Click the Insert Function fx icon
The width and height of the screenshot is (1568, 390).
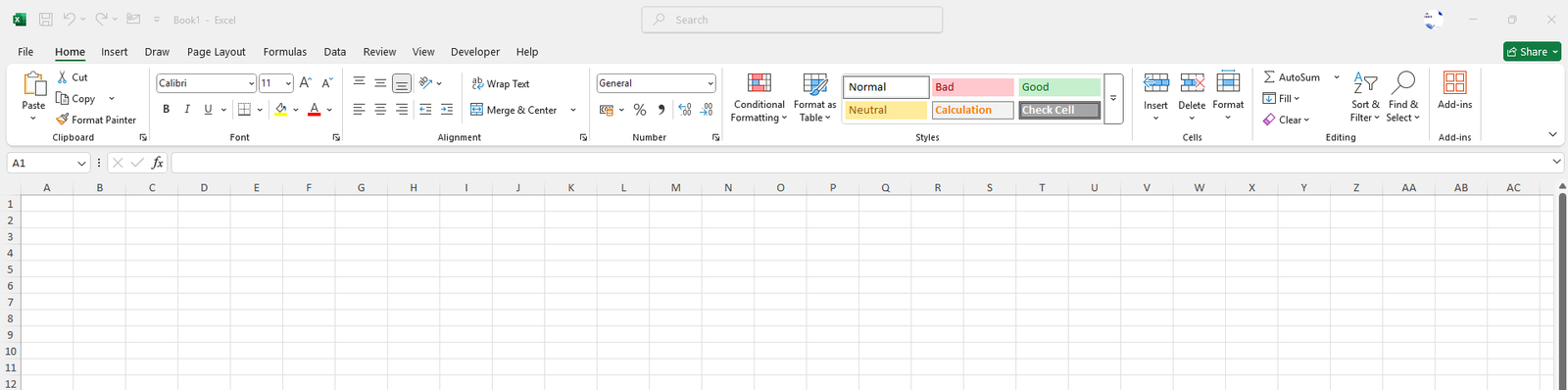pyautogui.click(x=158, y=163)
